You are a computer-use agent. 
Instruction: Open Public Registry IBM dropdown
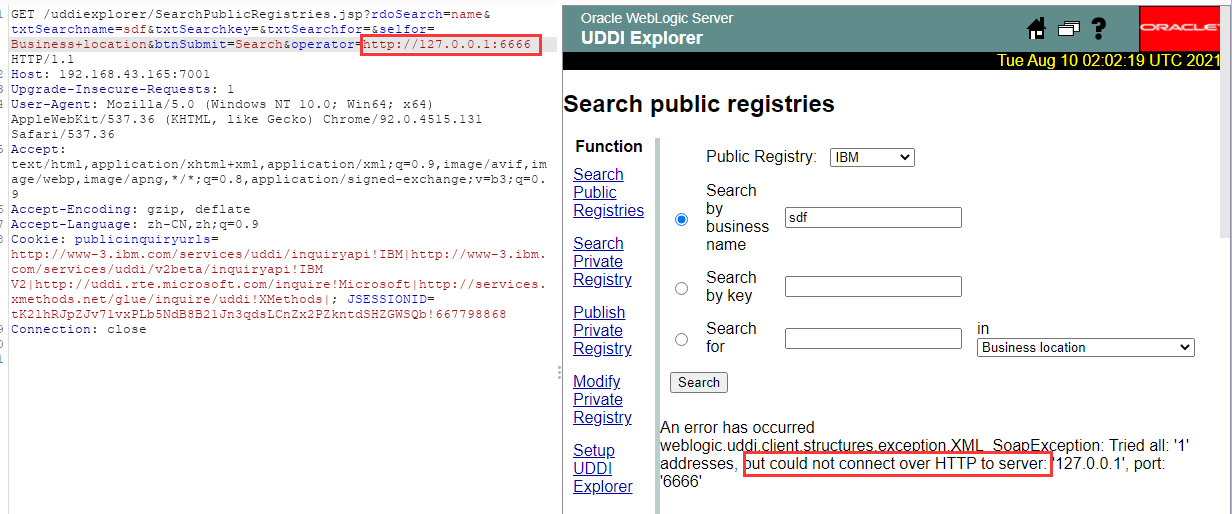[x=872, y=157]
